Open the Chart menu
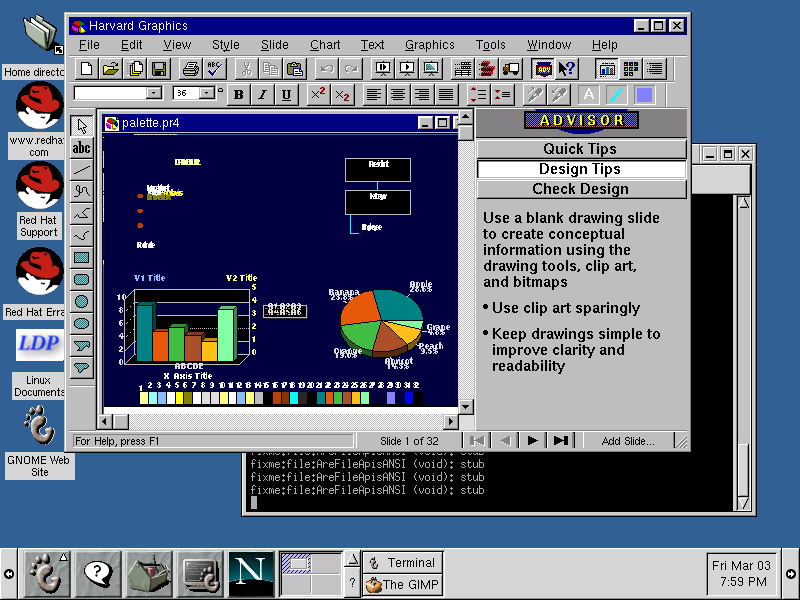This screenshot has width=800, height=600. (325, 45)
